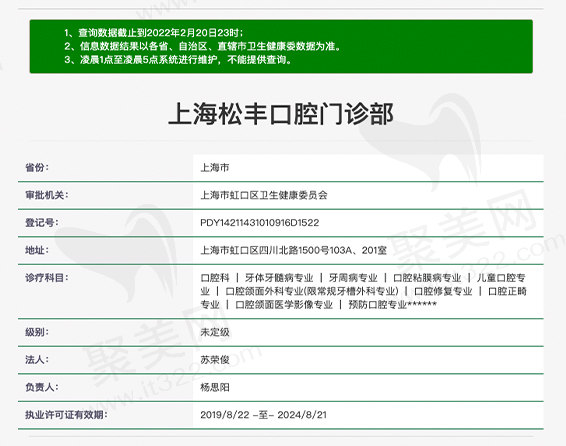This screenshot has width=566, height=446.
Task: Click the 登记号 label
Action: (42, 222)
